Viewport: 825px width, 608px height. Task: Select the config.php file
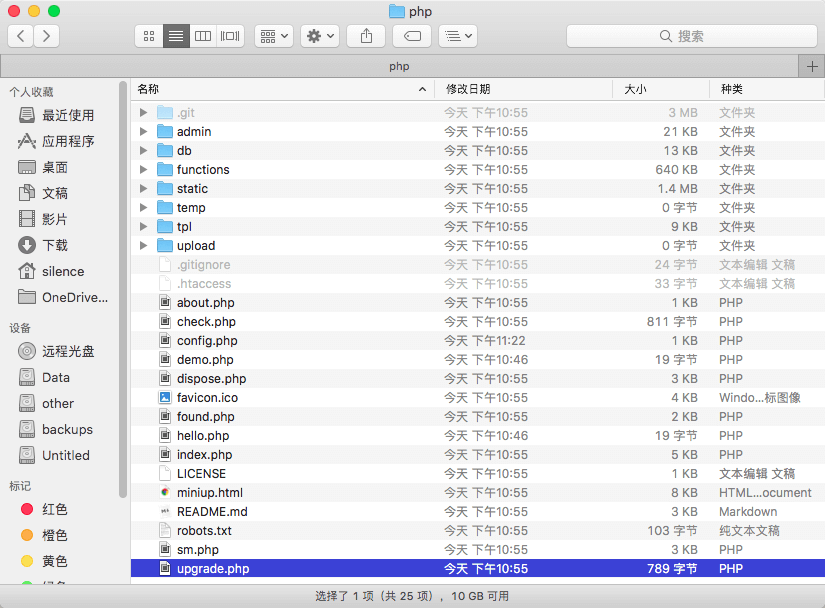point(207,341)
